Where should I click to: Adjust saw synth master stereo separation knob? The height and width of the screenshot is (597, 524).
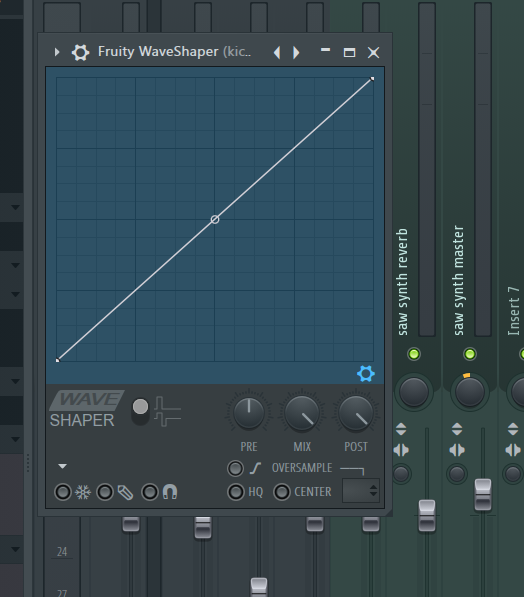pos(457,474)
